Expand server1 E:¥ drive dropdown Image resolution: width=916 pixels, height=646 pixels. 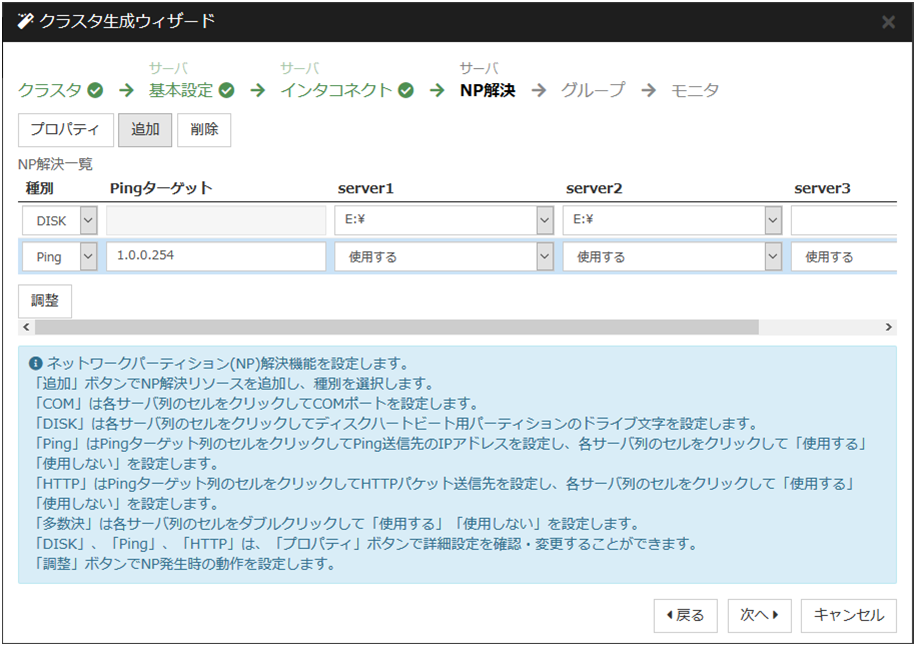point(544,220)
